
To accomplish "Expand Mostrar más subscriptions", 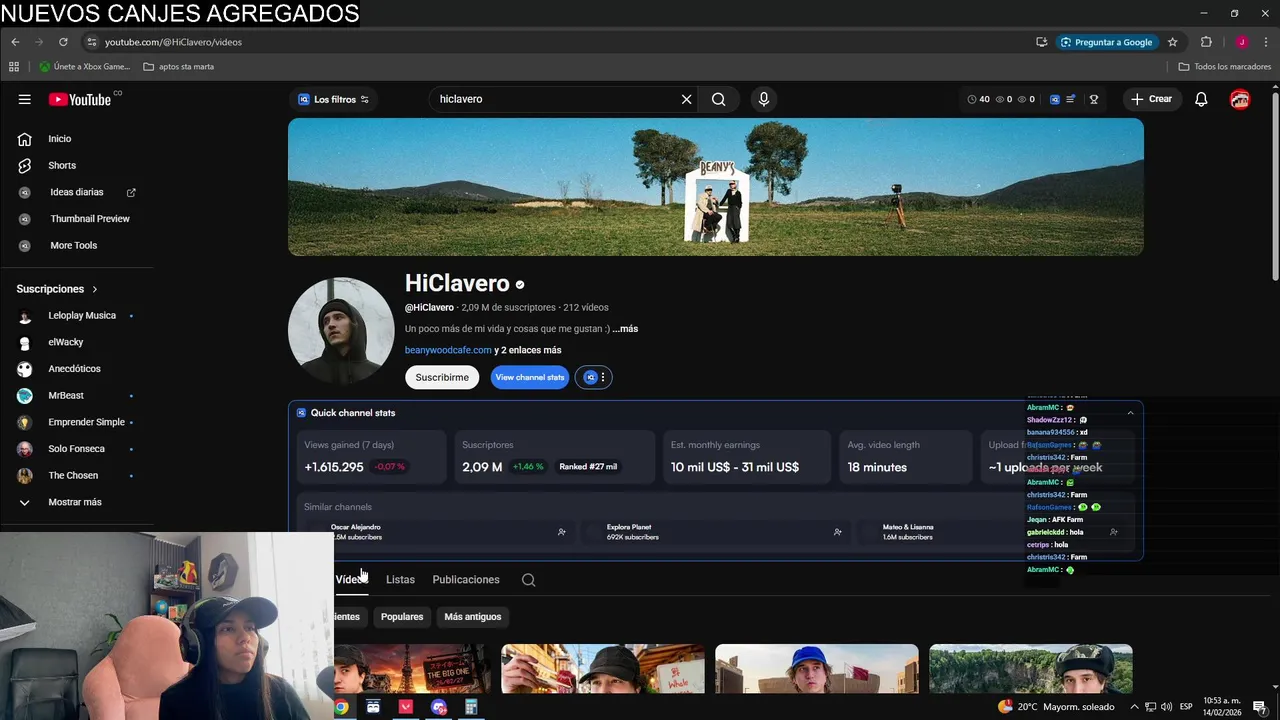I will tap(77, 502).
